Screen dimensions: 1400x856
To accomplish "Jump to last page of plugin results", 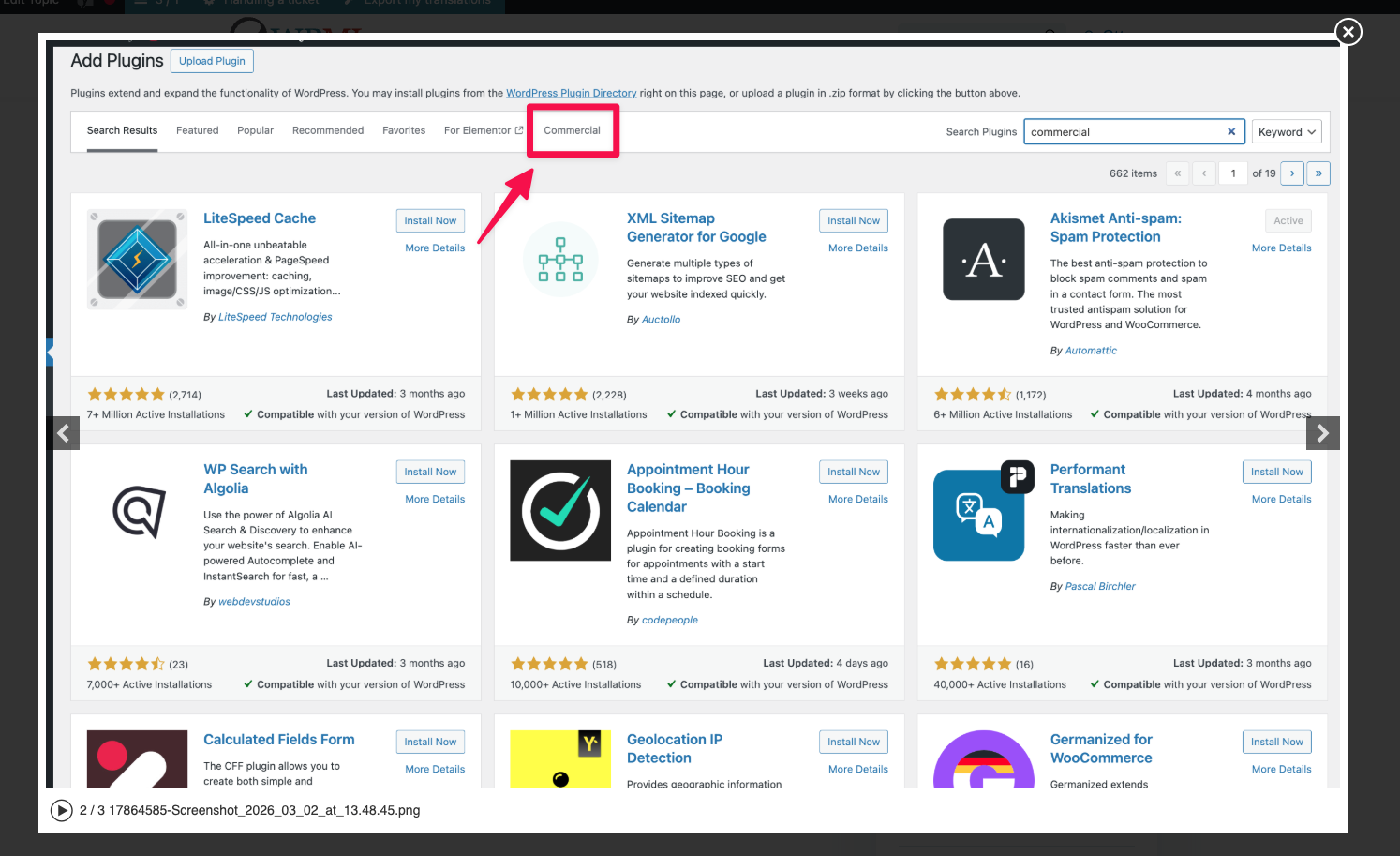I will [x=1318, y=173].
